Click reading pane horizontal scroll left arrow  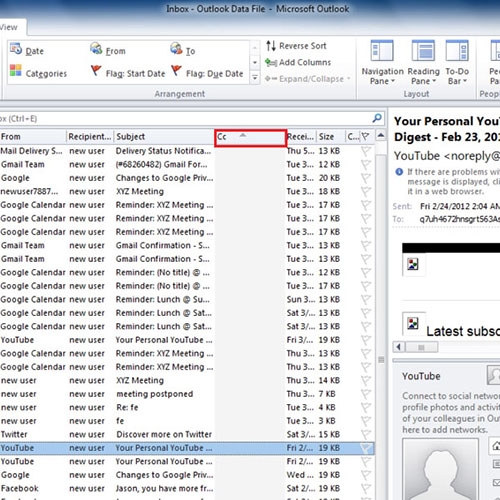tap(398, 347)
